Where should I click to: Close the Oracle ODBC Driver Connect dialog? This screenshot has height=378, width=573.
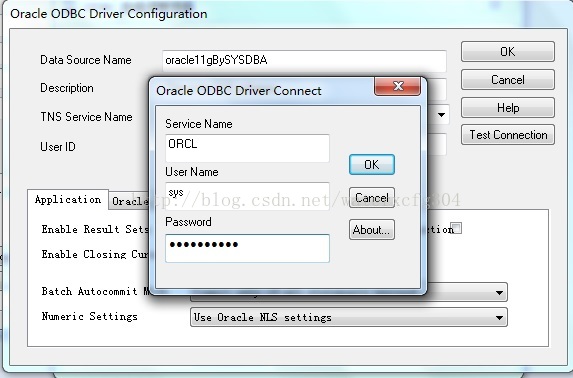pyautogui.click(x=397, y=86)
